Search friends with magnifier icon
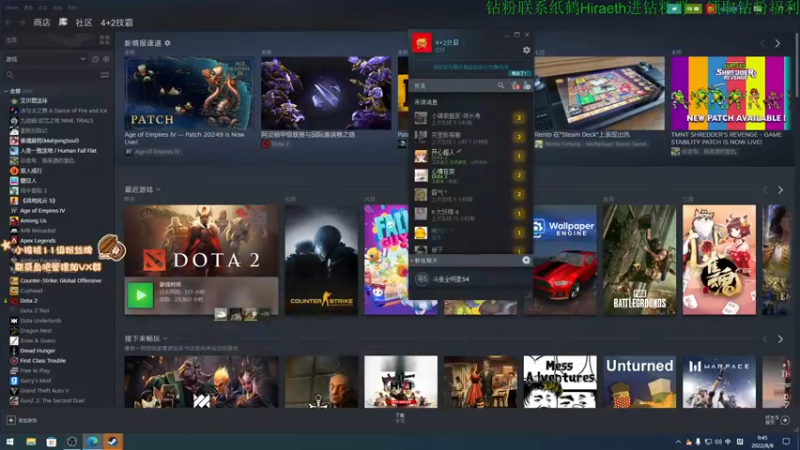The width and height of the screenshot is (800, 450). [x=501, y=86]
